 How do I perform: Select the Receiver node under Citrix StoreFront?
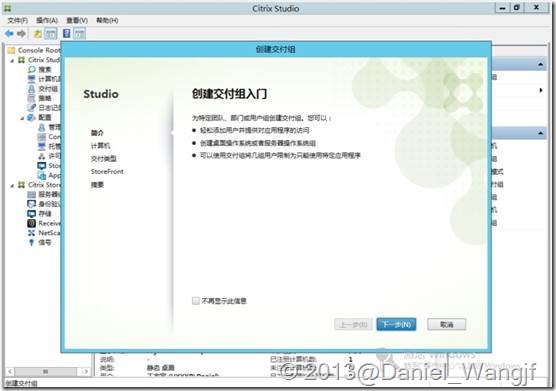click(x=44, y=223)
